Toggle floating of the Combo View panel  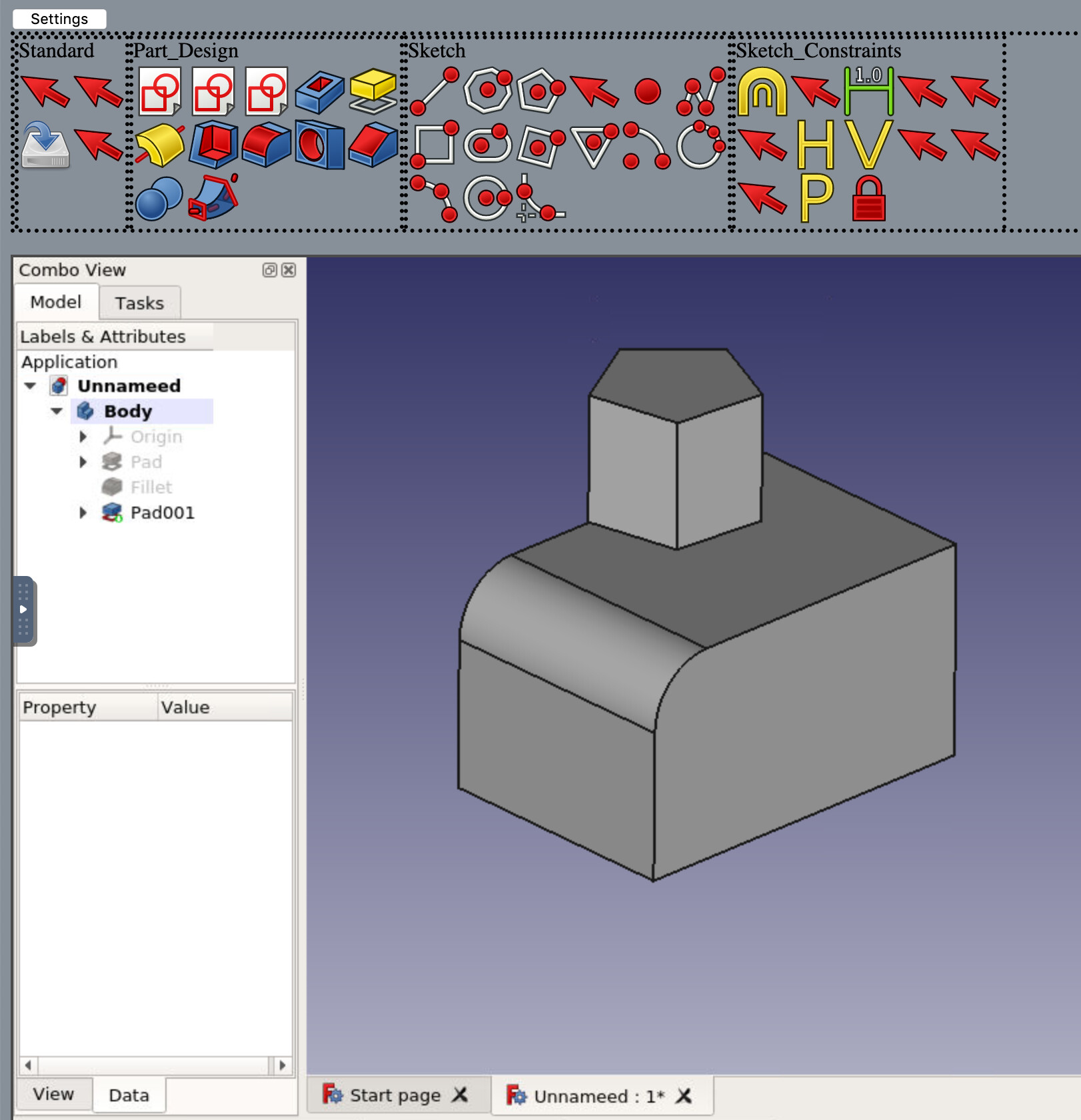coord(269,270)
